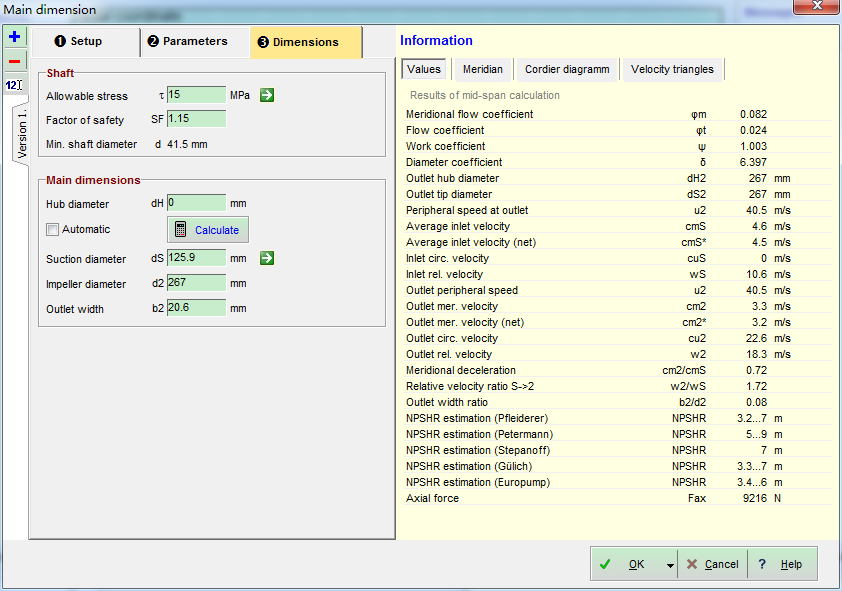Image resolution: width=842 pixels, height=591 pixels.
Task: Select the Diameter coefficient row
Action: (x=618, y=162)
